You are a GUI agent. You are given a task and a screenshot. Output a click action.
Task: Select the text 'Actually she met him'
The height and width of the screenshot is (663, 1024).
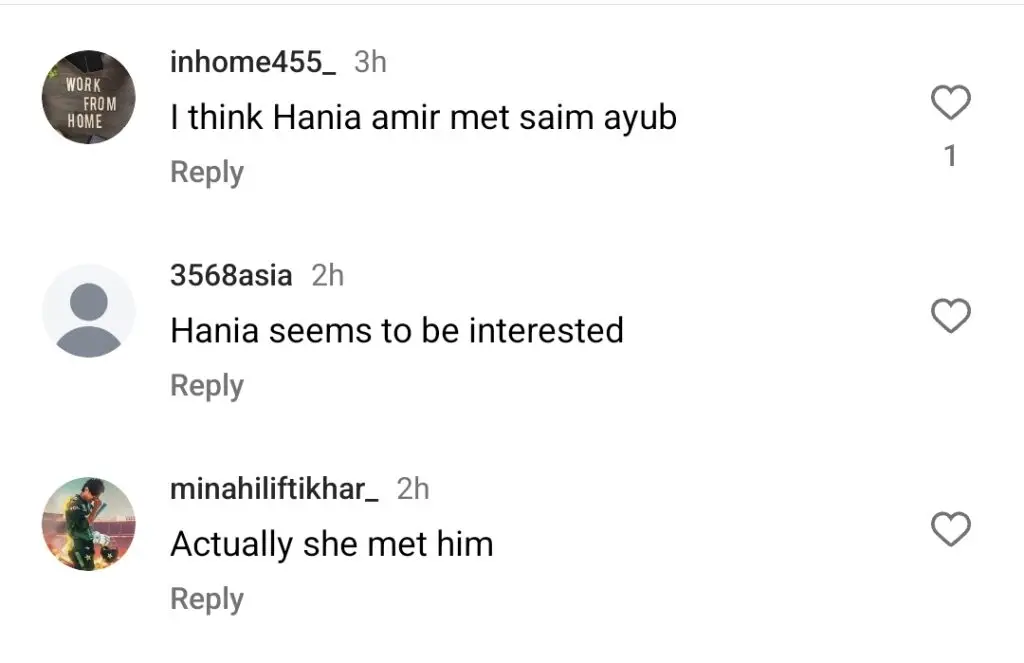(x=332, y=544)
